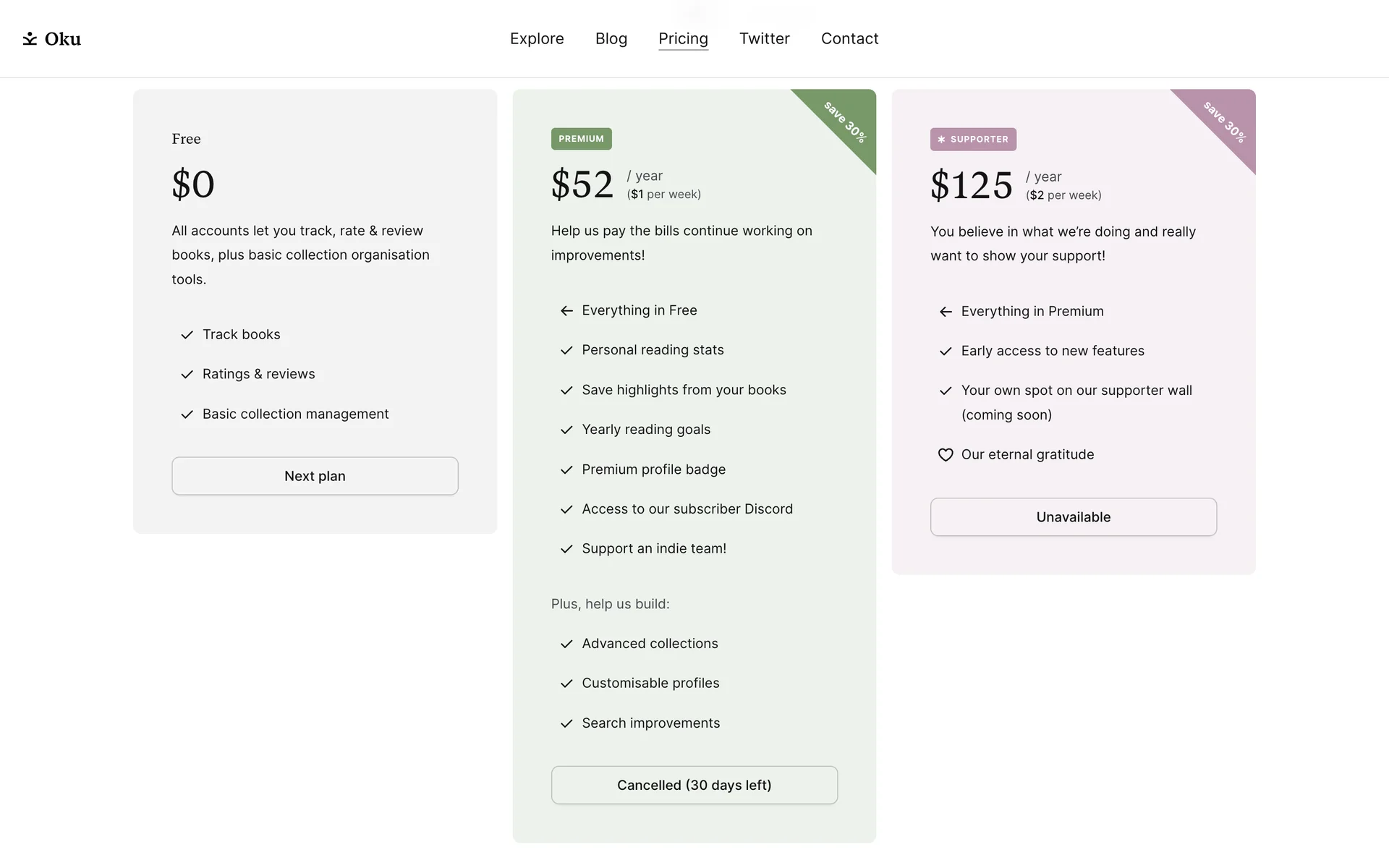Select the Pricing nav link
The width and height of the screenshot is (1389, 868).
point(683,39)
